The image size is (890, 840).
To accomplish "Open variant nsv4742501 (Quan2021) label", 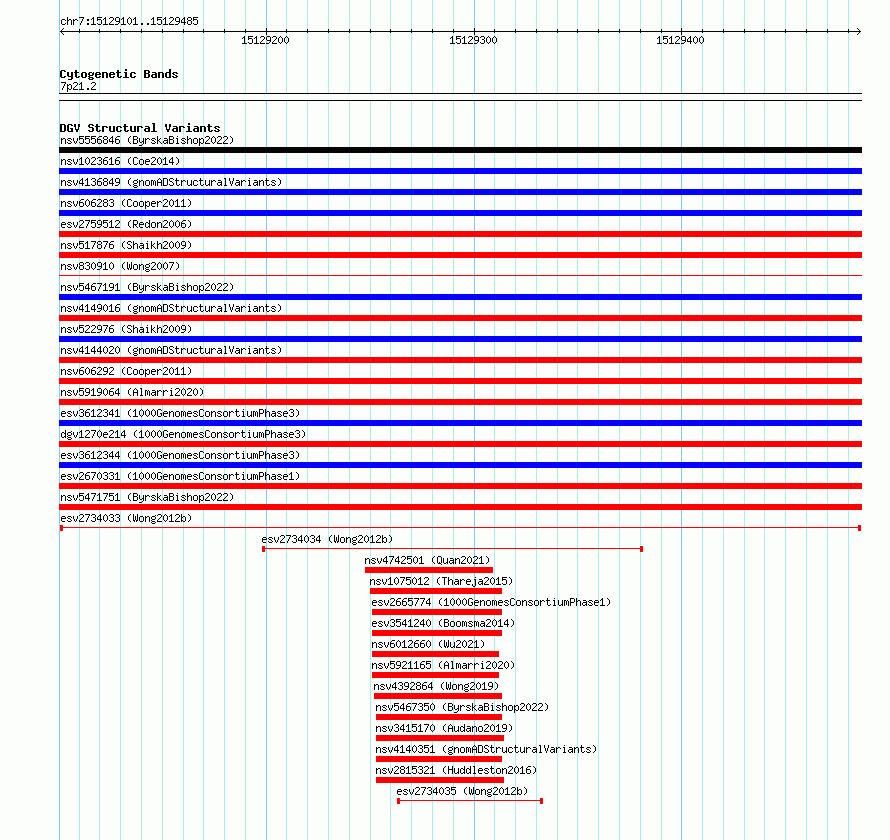I will (x=427, y=560).
